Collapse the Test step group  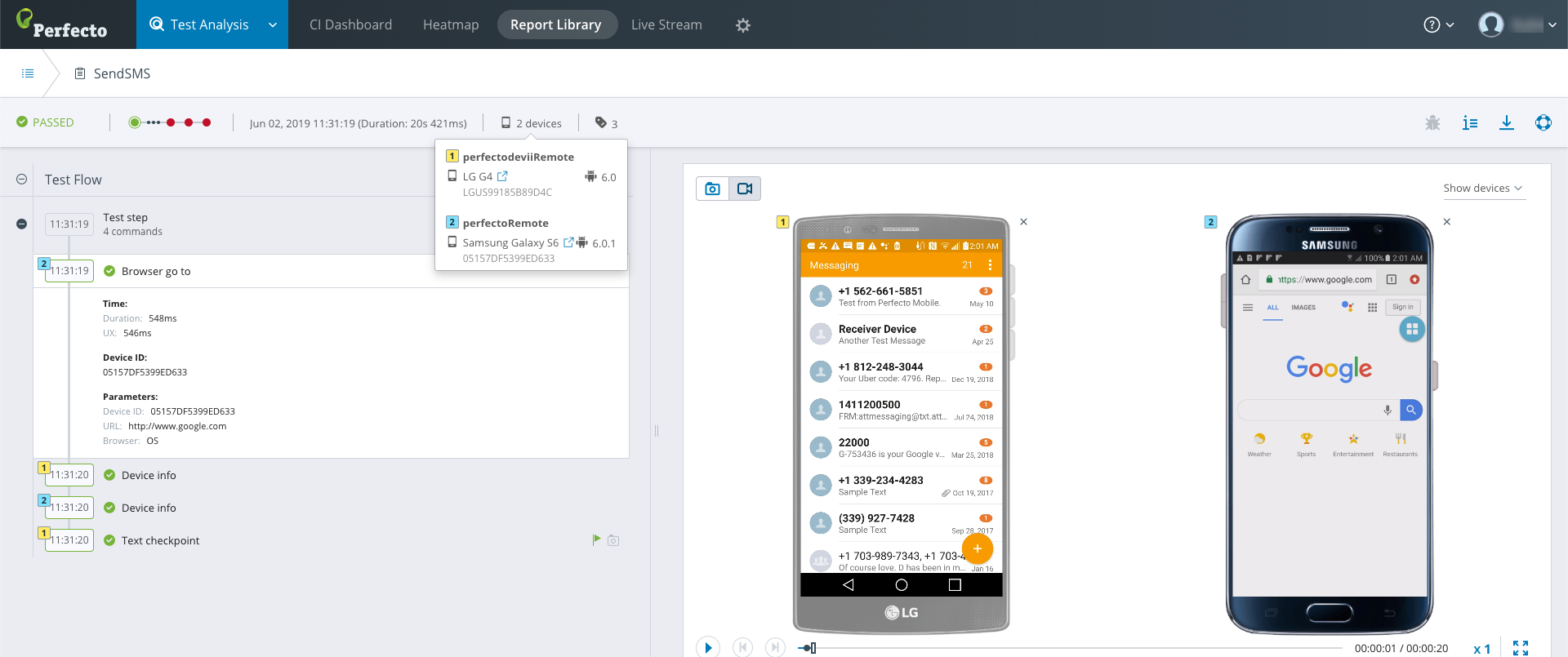(x=22, y=224)
